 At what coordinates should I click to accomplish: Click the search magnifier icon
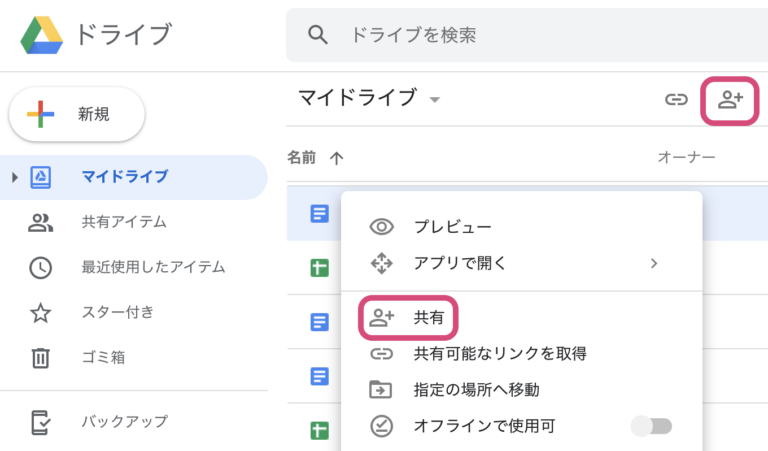[318, 35]
